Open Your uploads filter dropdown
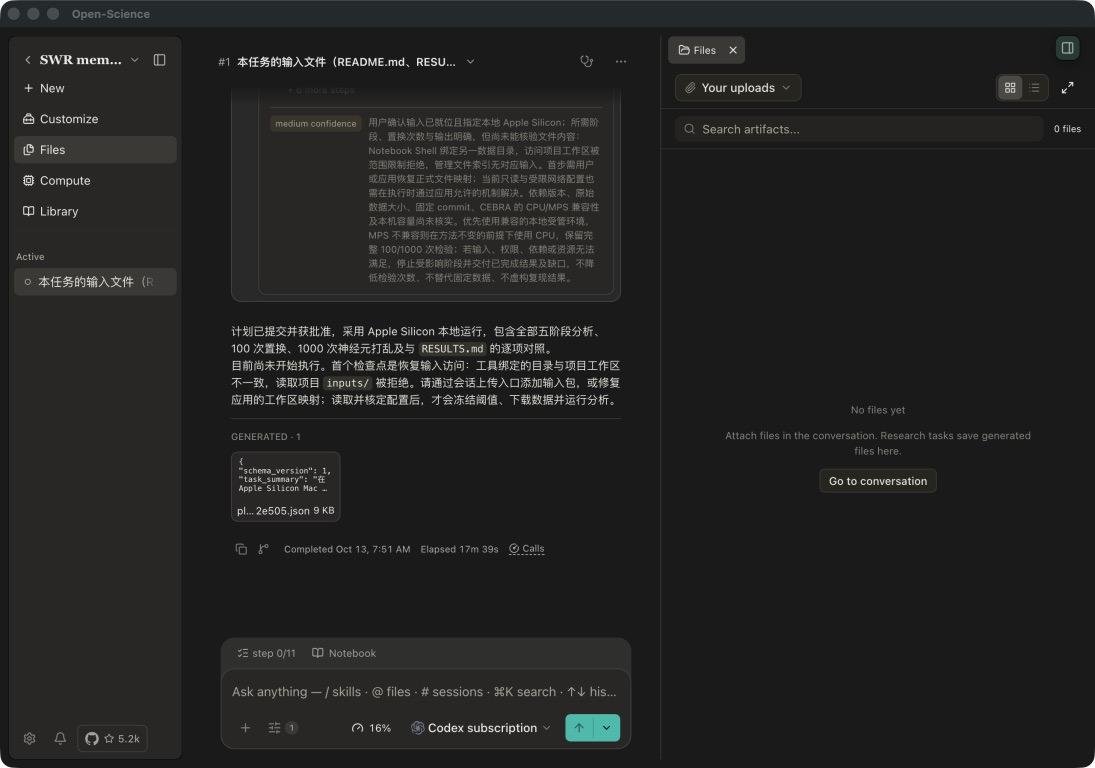This screenshot has height=768, width=1095. (x=737, y=88)
